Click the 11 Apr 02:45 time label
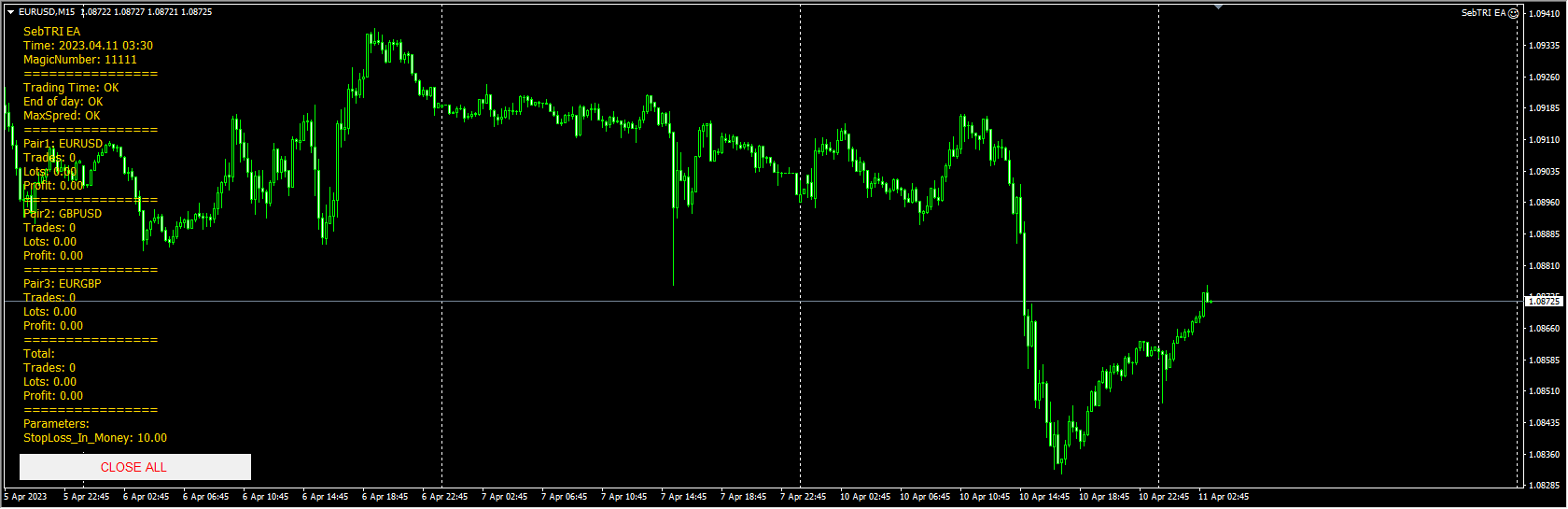 pyautogui.click(x=1224, y=497)
